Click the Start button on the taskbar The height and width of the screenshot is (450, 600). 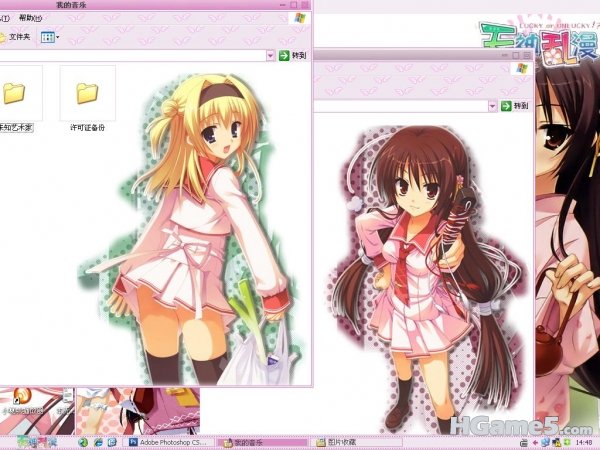(35, 442)
